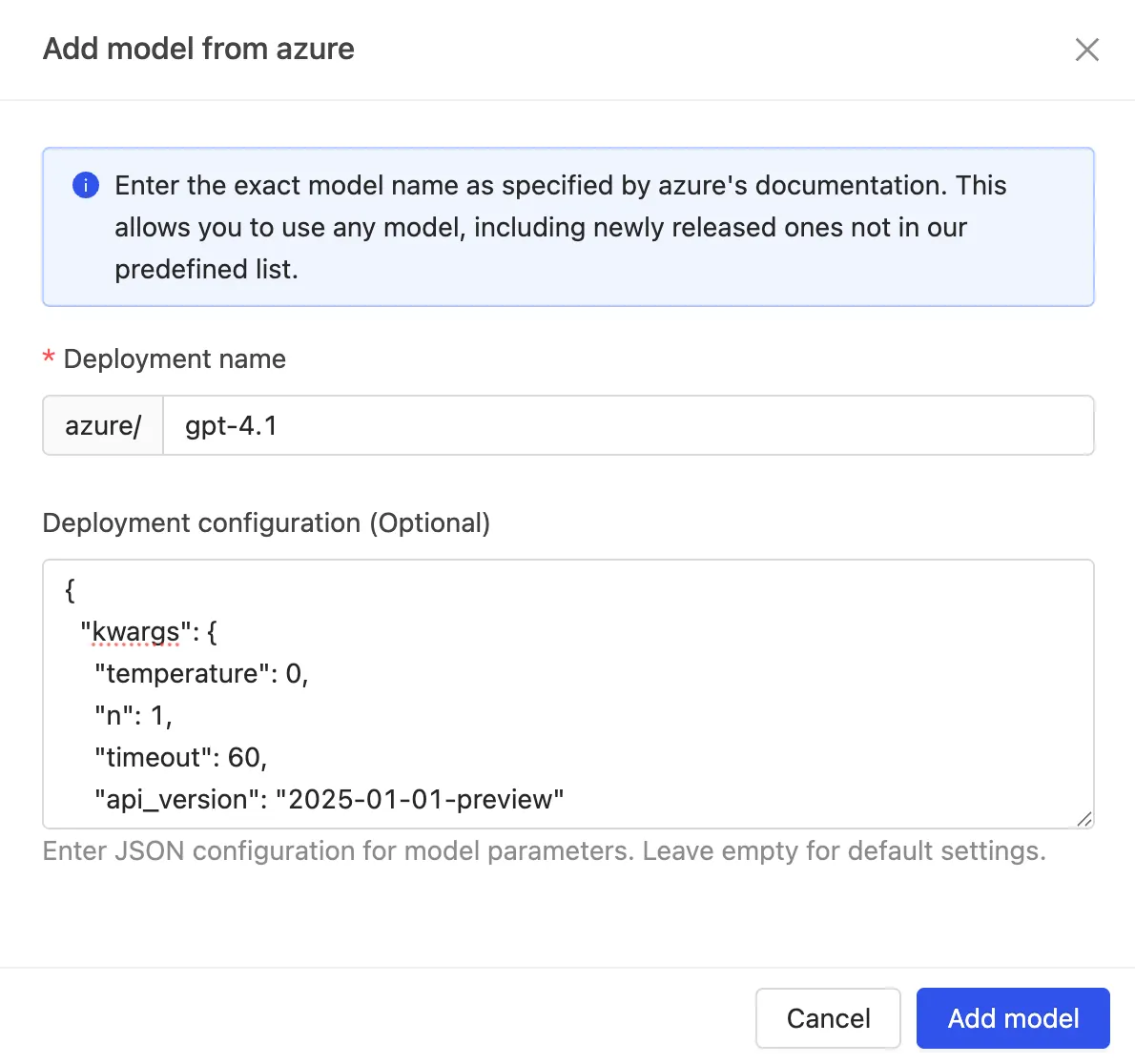1135x1064 pixels.
Task: Click the X close icon of the dialog
Action: pos(1086,50)
